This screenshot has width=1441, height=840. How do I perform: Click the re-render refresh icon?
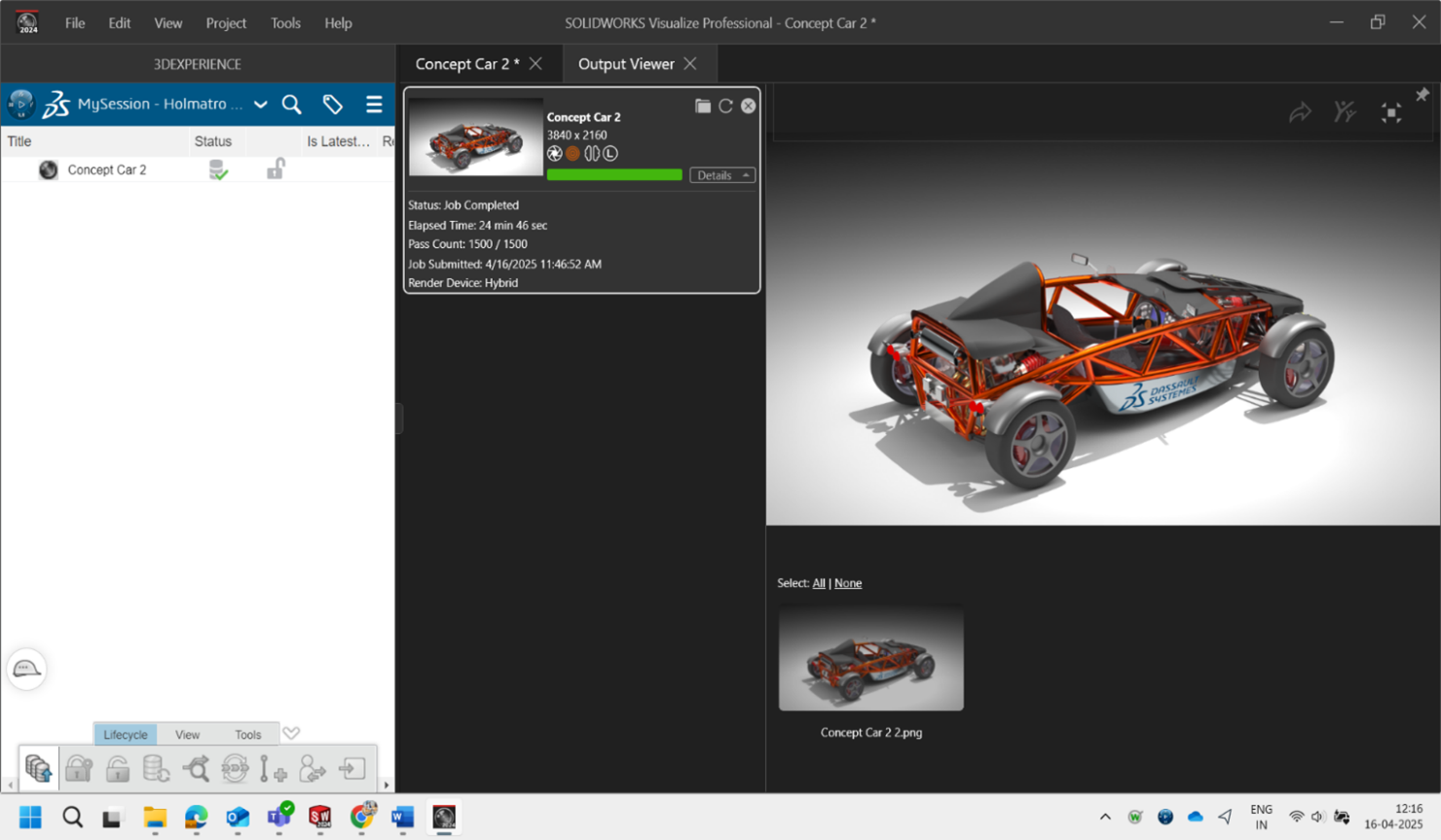tap(725, 106)
